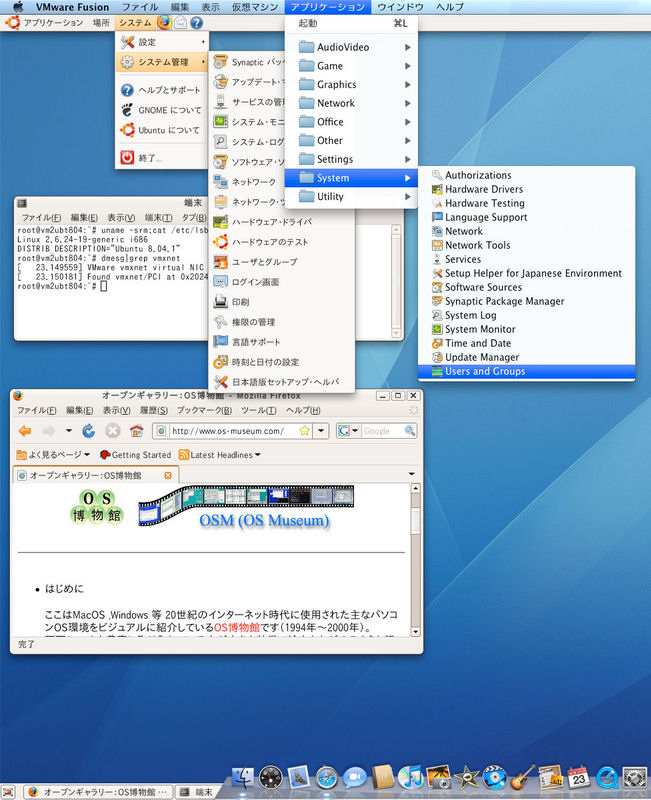651x800 pixels.
Task: Open URL bar history dropdown
Action: 321,431
